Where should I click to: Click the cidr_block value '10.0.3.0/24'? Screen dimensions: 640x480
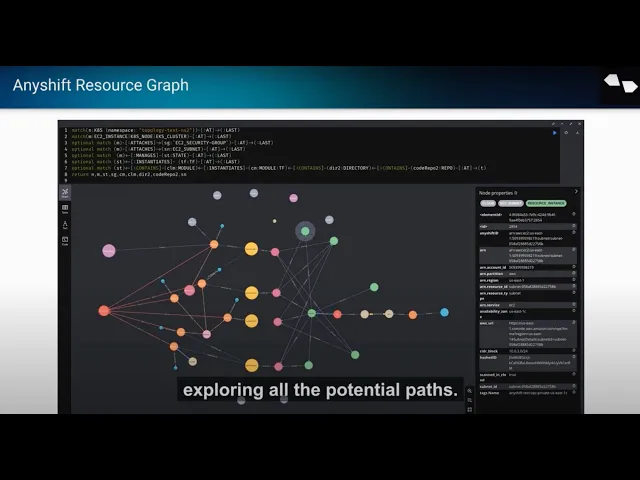coord(518,351)
